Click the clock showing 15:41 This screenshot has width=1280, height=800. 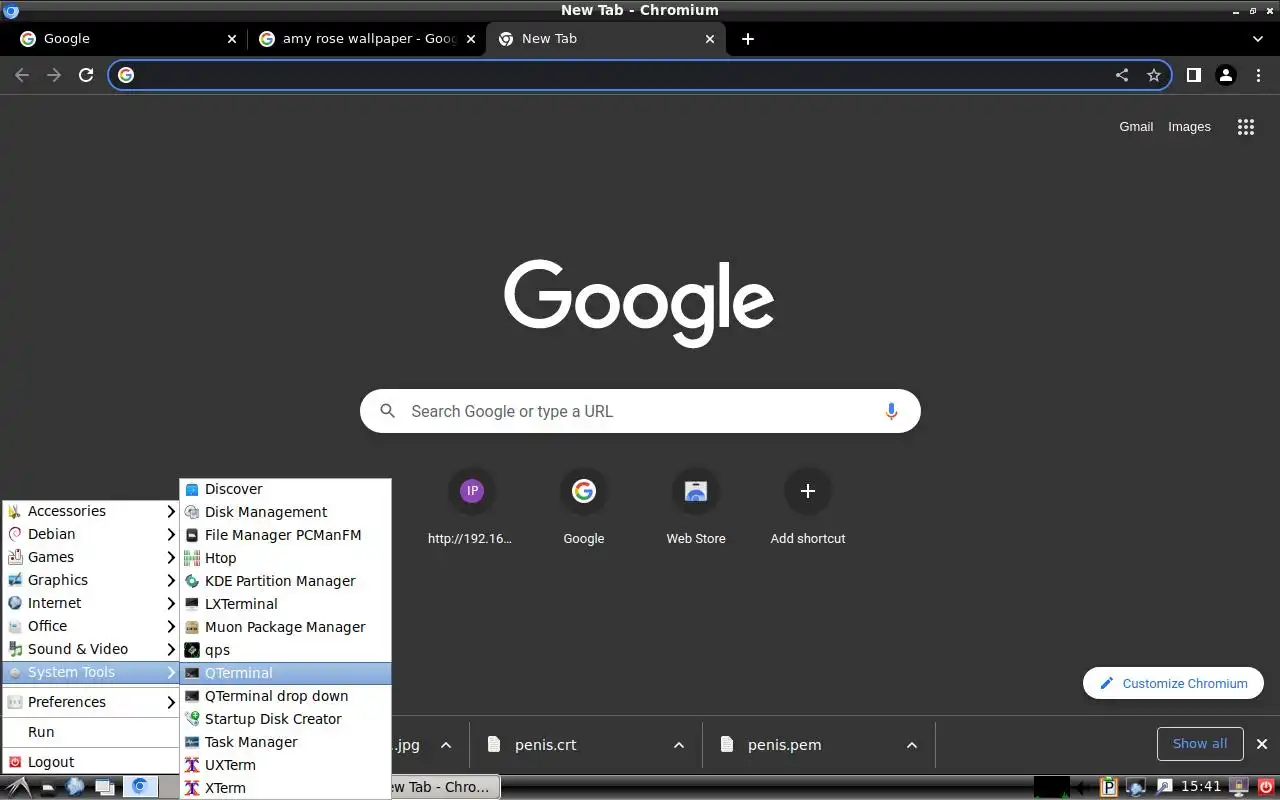click(x=1201, y=787)
